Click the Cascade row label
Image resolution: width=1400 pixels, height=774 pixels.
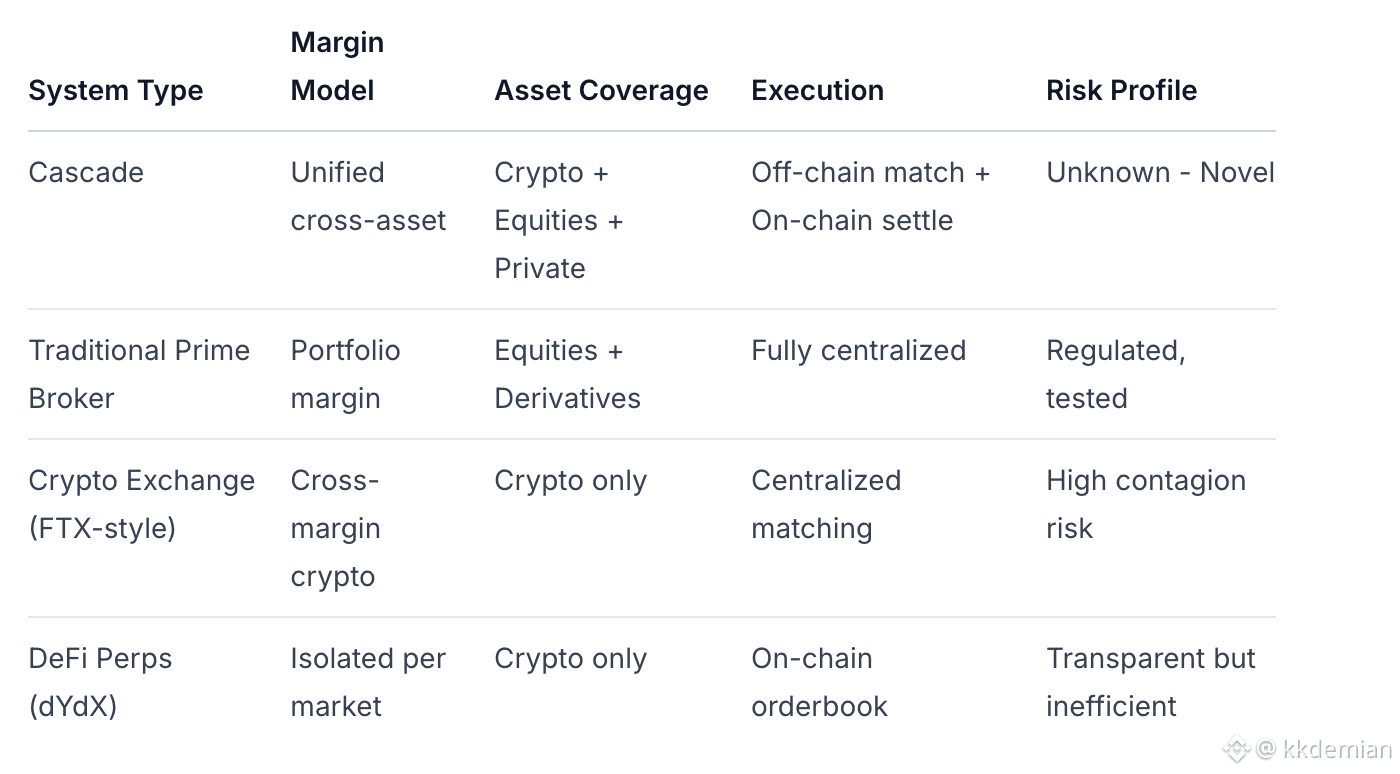[86, 172]
